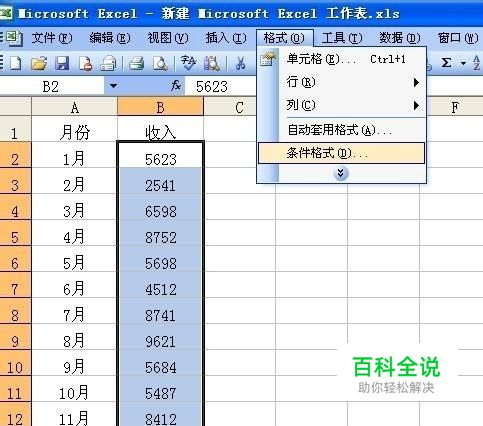Image resolution: width=483 pixels, height=426 pixels.
Task: Open the 工具(T) menu
Action: click(x=342, y=38)
